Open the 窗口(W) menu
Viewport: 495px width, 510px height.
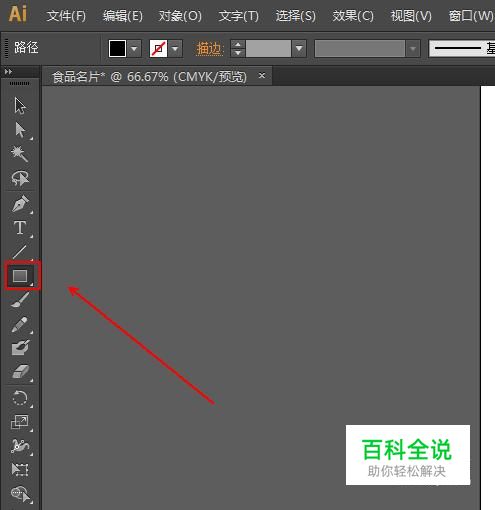click(x=471, y=16)
